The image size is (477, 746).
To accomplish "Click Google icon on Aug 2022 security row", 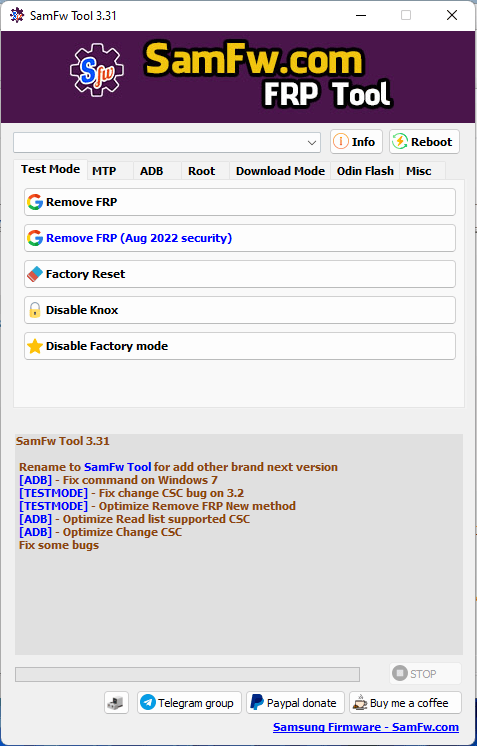I will 35,238.
